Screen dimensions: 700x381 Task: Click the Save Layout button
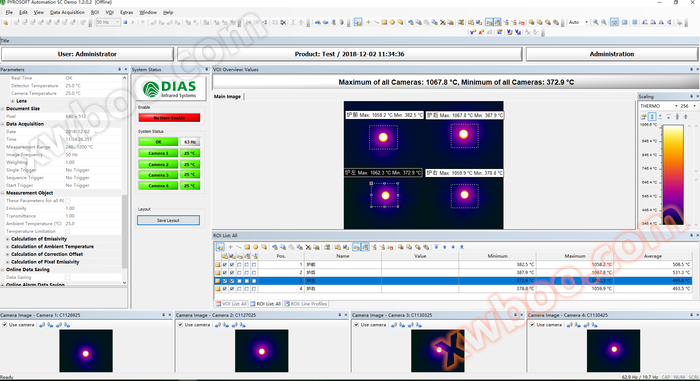point(168,220)
